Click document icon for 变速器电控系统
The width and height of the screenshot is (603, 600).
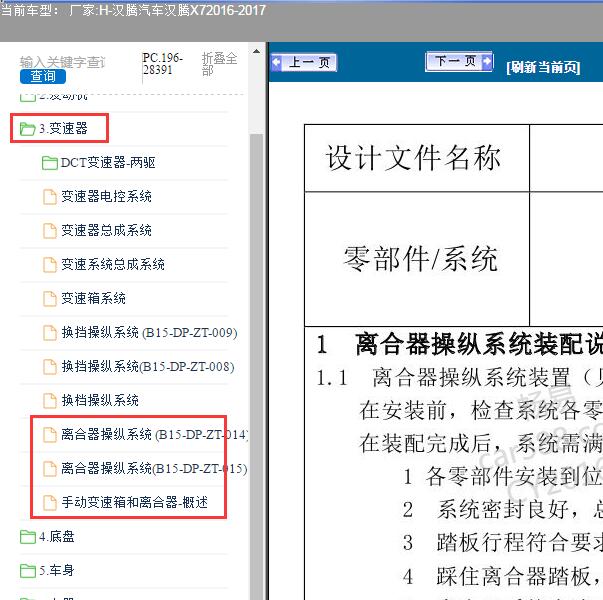50,197
